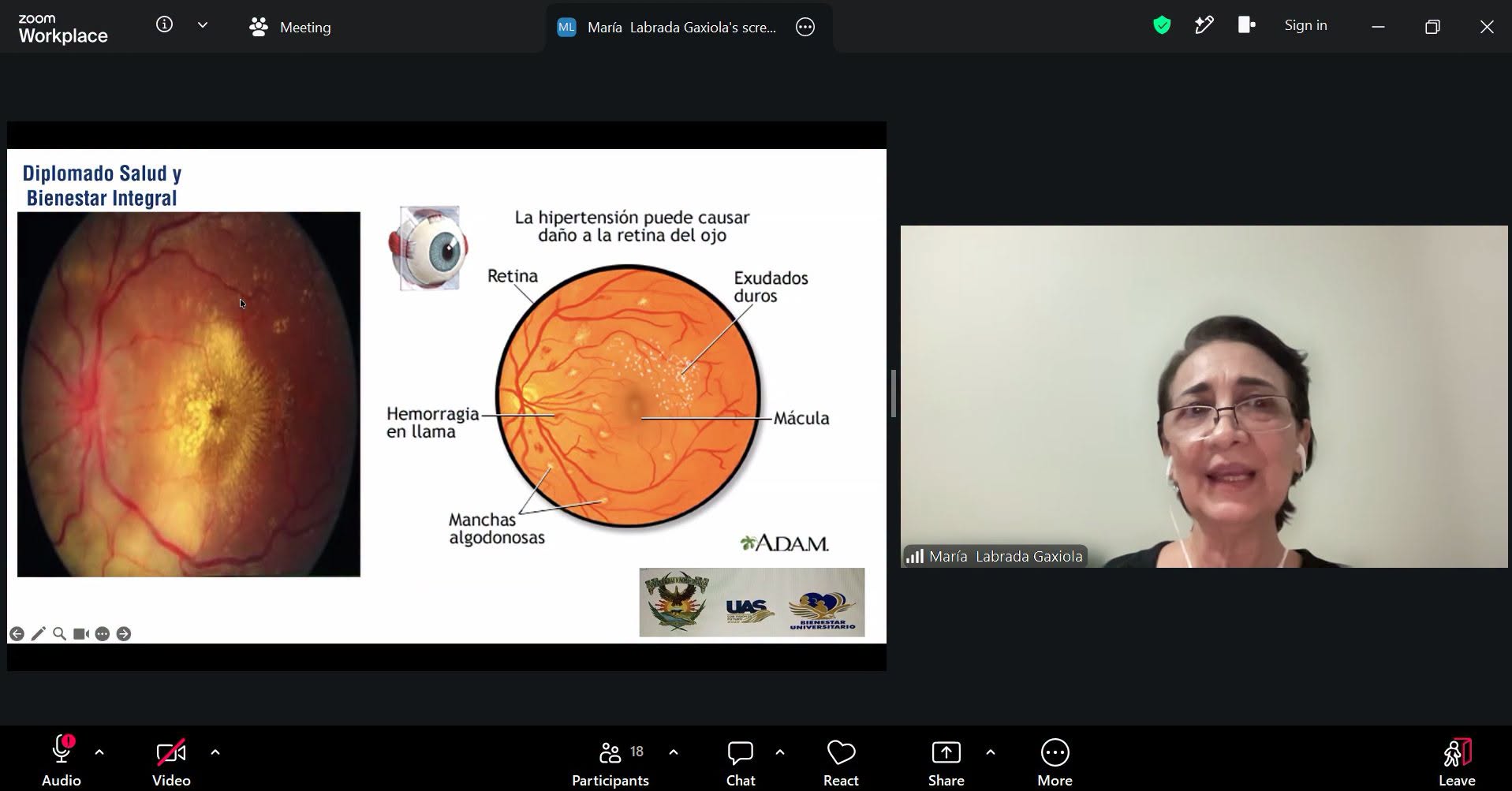Click the slide camera icon
Viewport: 1512px width, 791px height.
pos(80,634)
